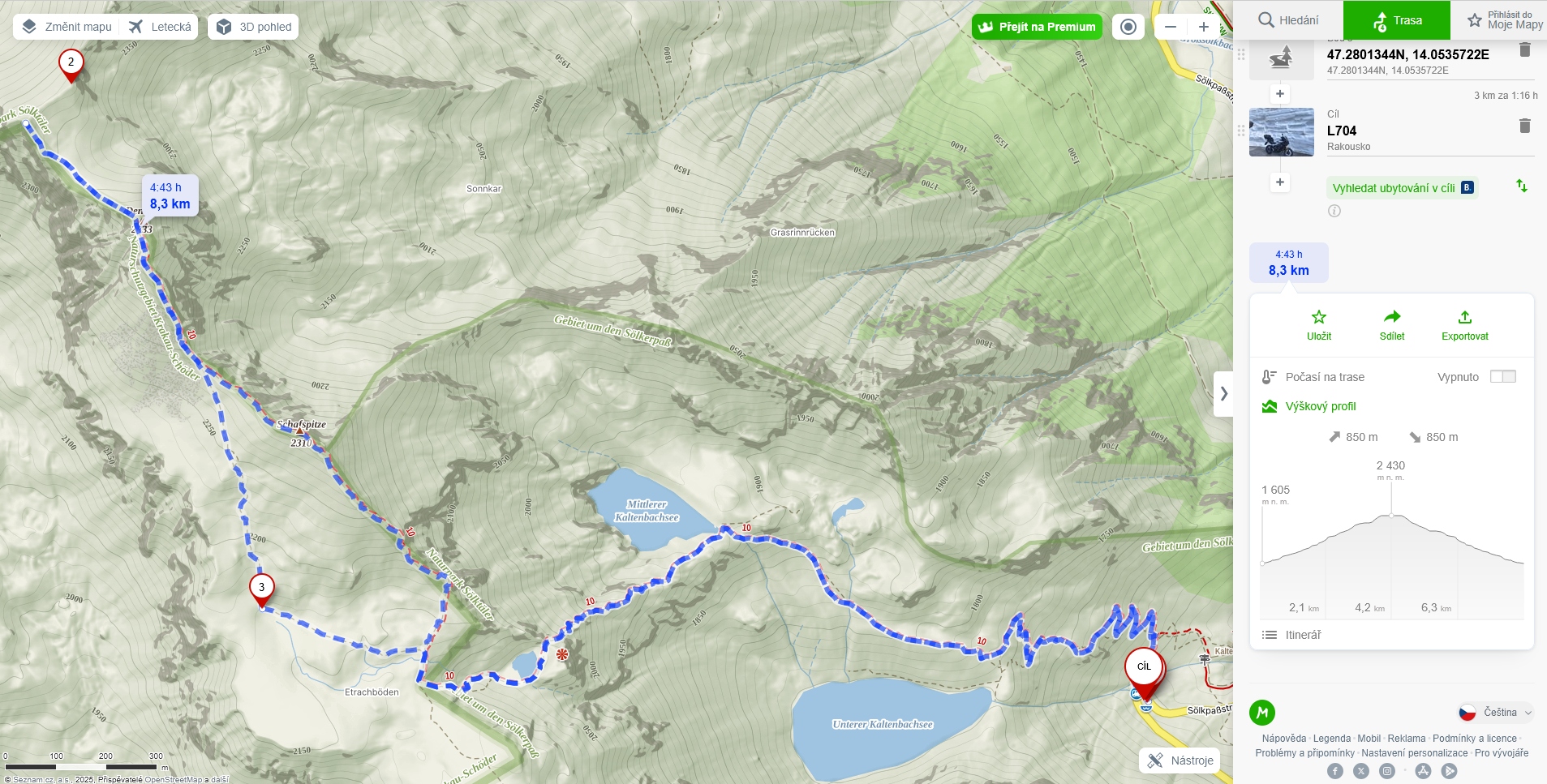Click Vyhledat ubytování v cíli button
Image resolution: width=1547 pixels, height=784 pixels.
tap(1403, 188)
